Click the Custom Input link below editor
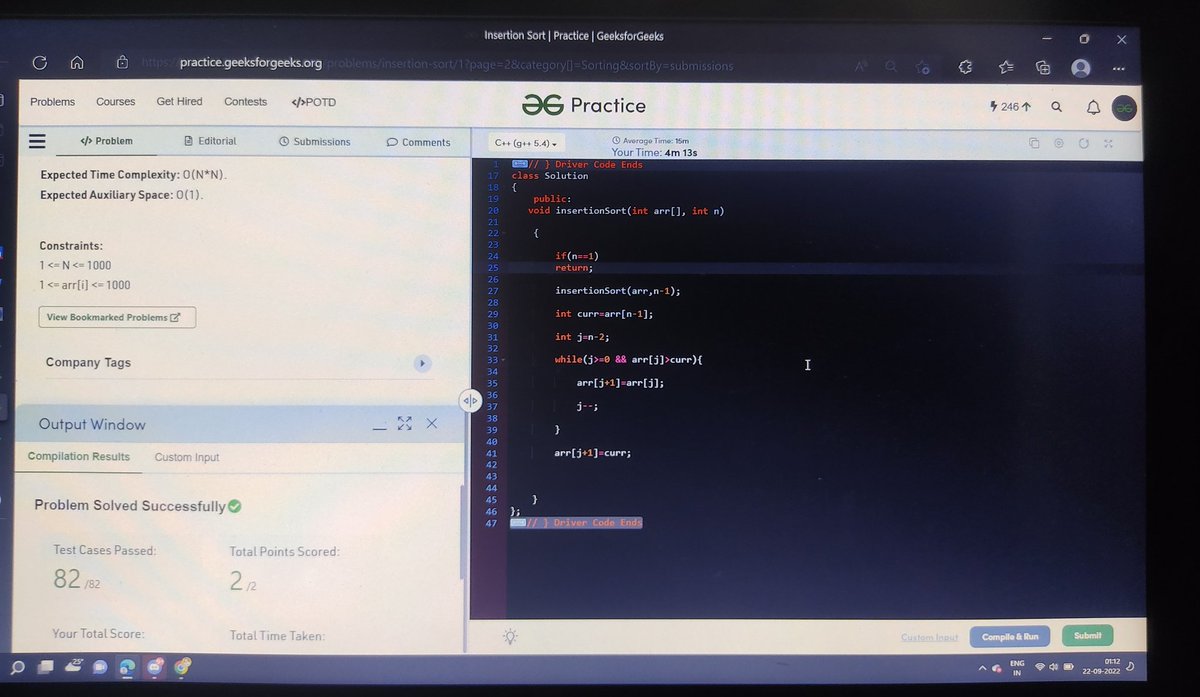The width and height of the screenshot is (1200, 697). click(929, 637)
